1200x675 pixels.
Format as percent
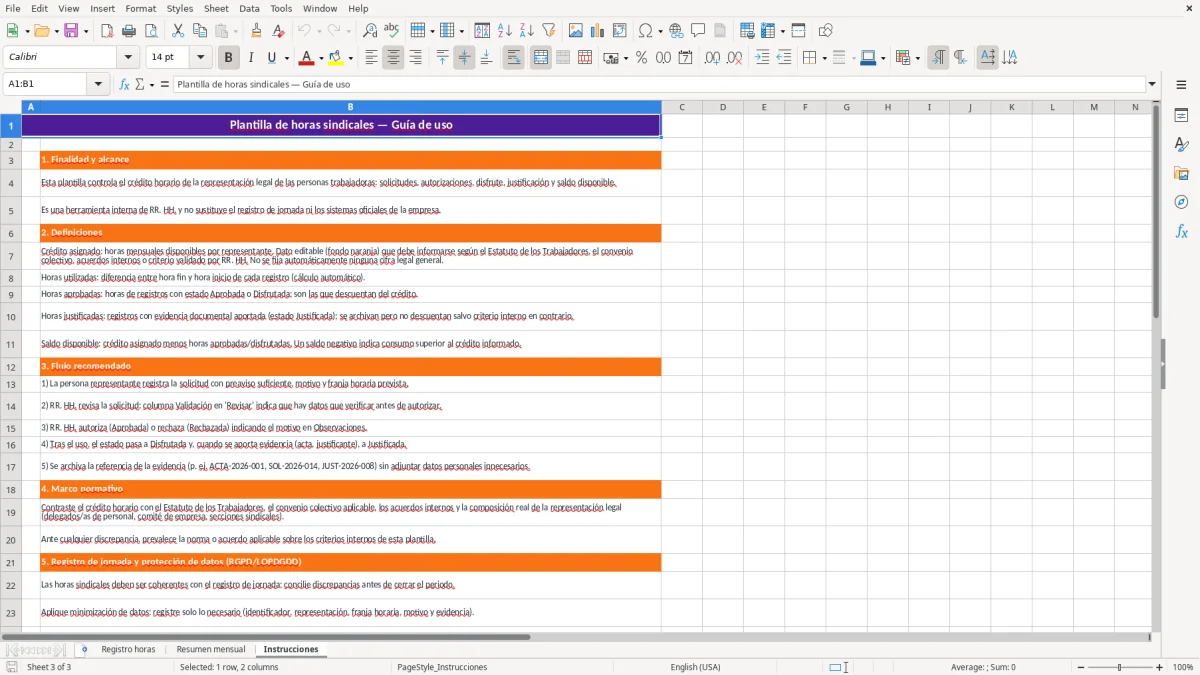641,58
